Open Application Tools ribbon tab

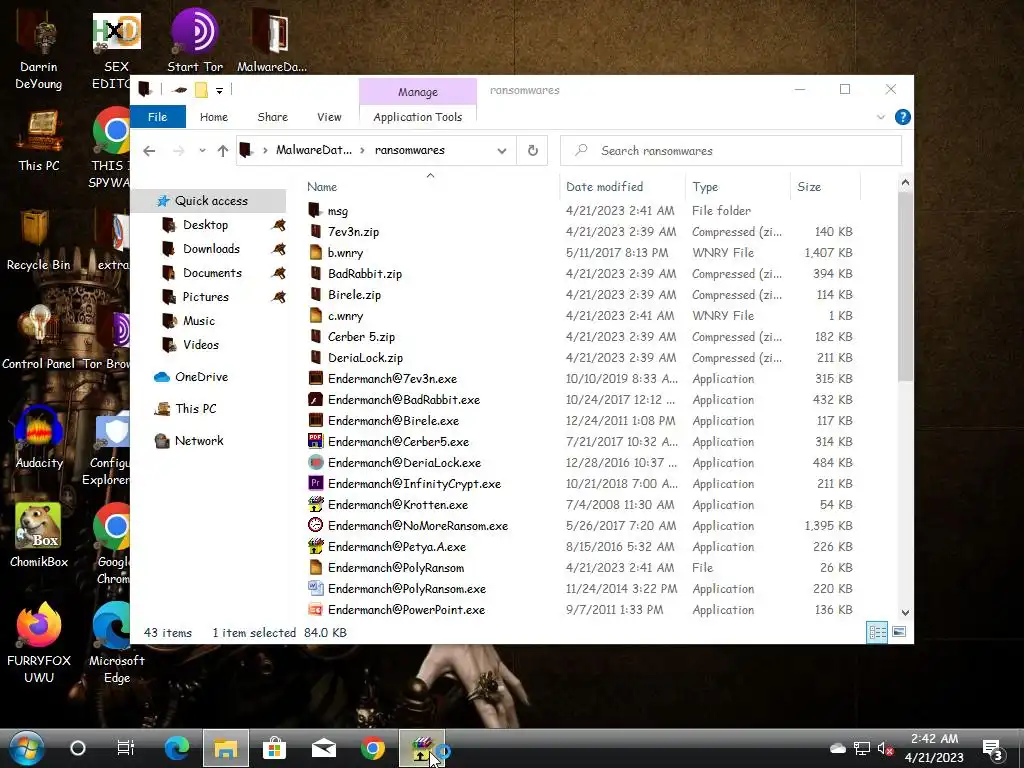417,117
